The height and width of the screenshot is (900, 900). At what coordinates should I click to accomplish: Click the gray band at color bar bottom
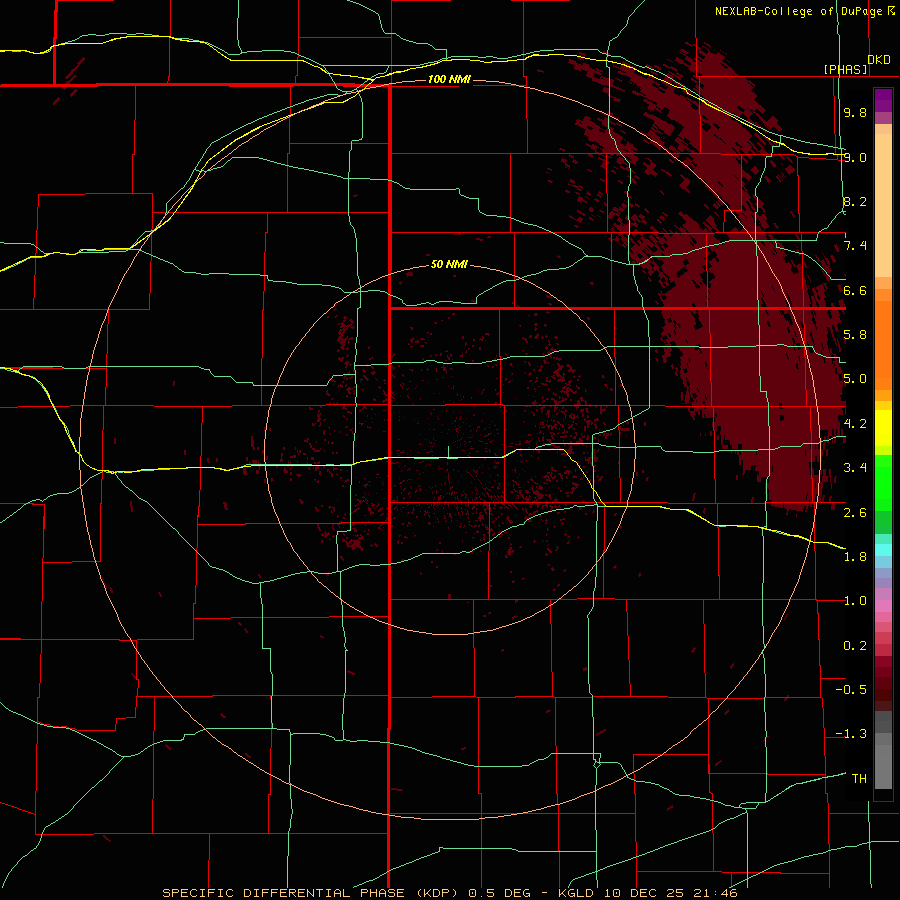tap(883, 761)
